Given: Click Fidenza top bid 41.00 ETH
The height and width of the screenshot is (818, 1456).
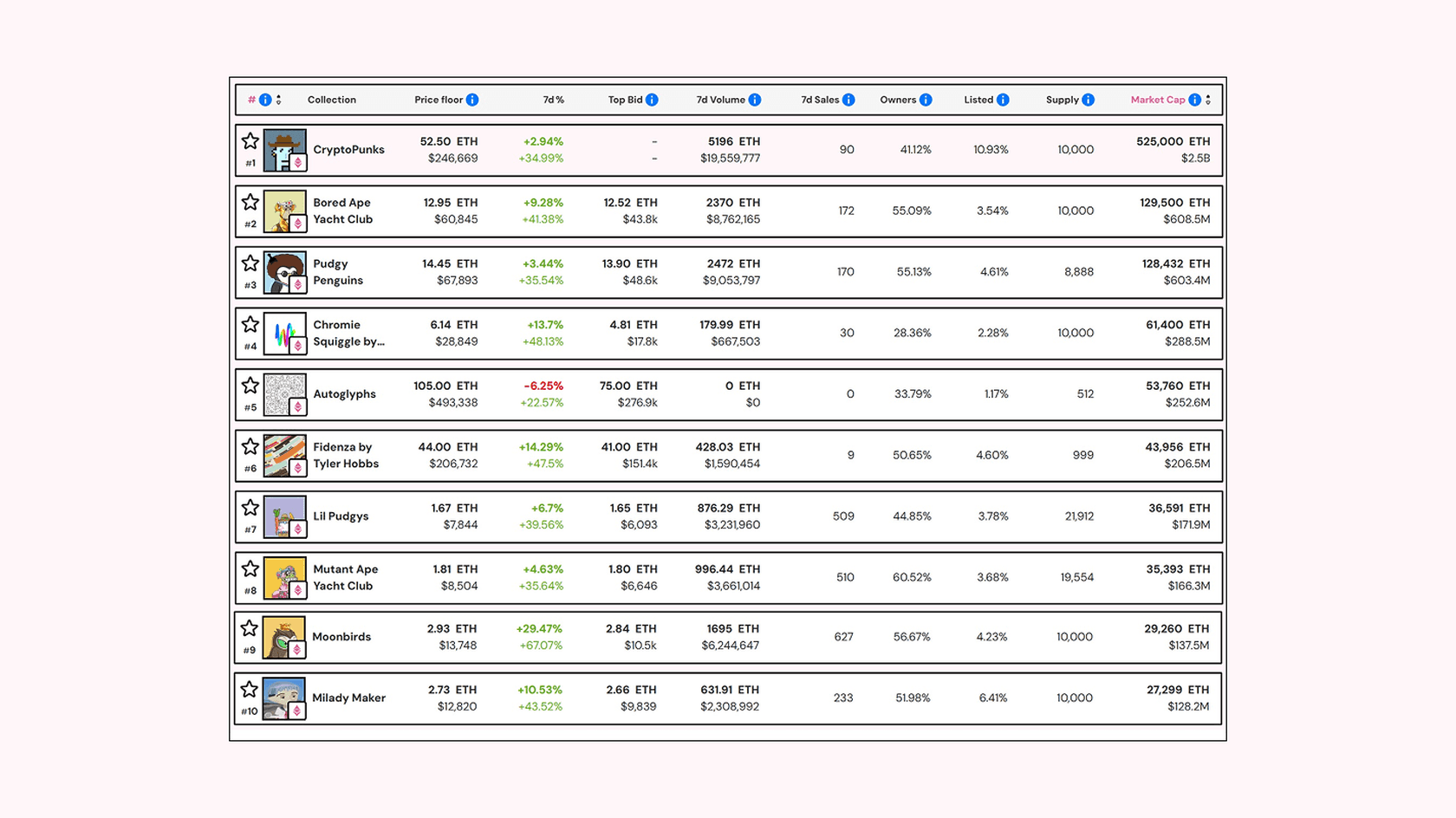Looking at the screenshot, I should tap(629, 447).
